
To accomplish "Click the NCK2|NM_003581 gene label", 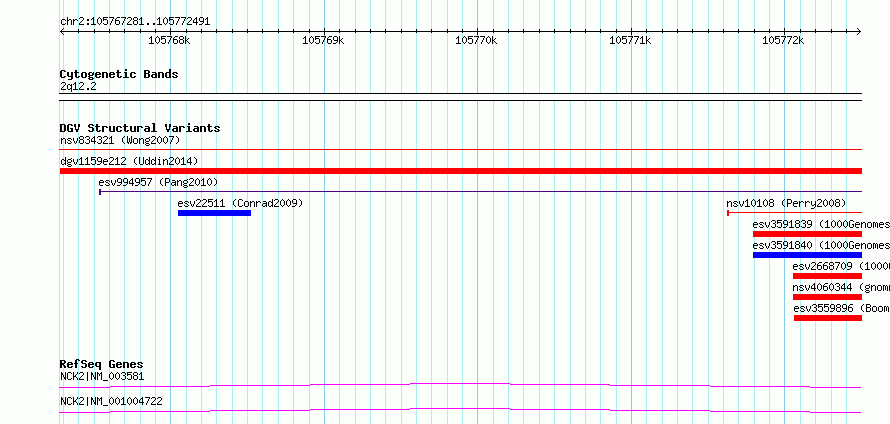I will [x=102, y=376].
